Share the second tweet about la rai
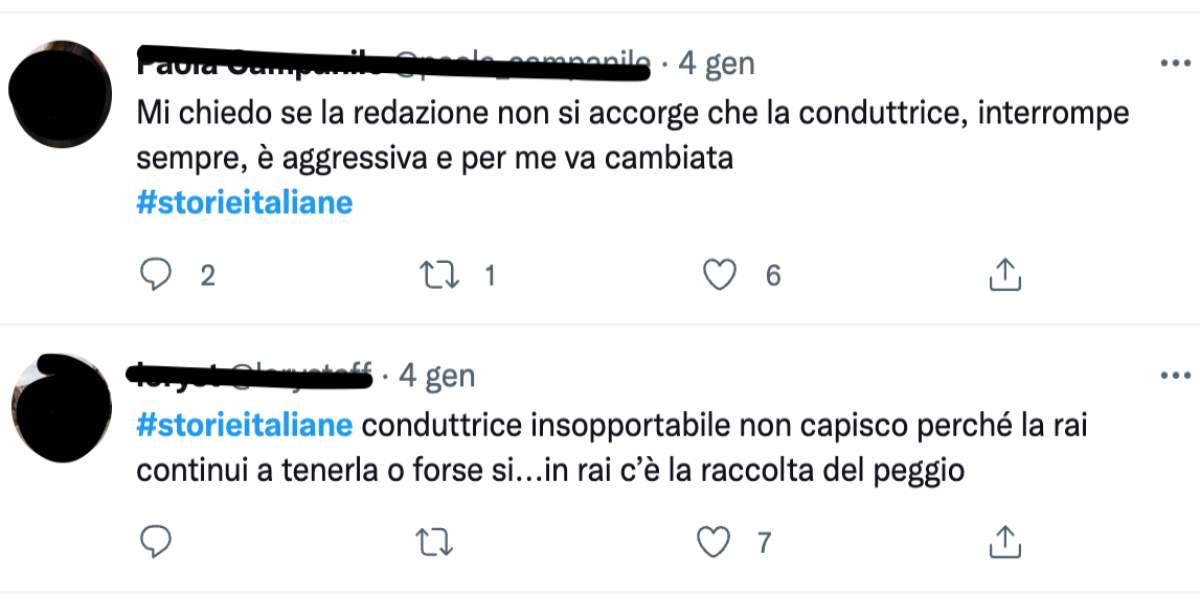Image resolution: width=1200 pixels, height=600 pixels. [x=1004, y=542]
